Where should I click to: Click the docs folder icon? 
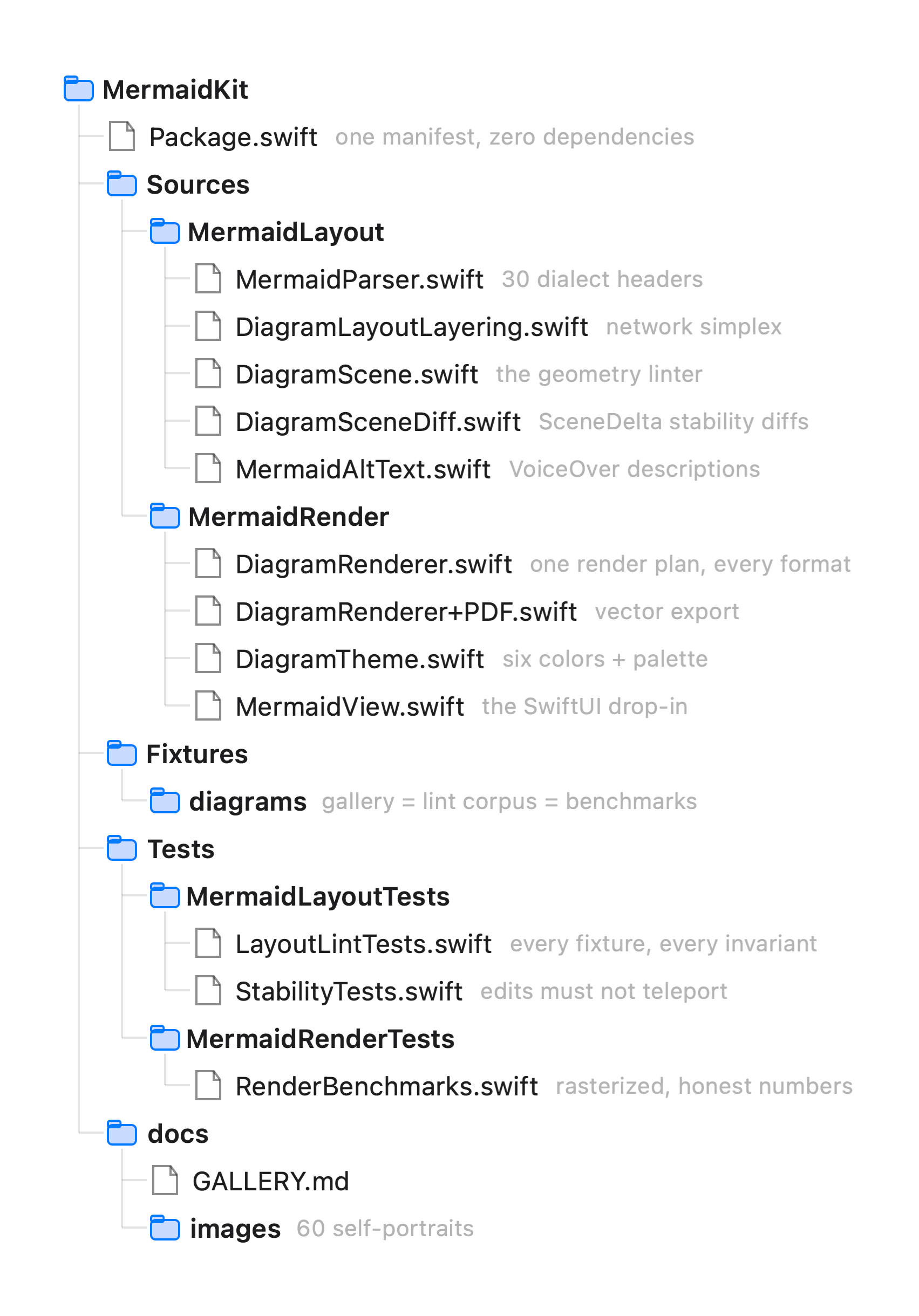(x=121, y=1132)
